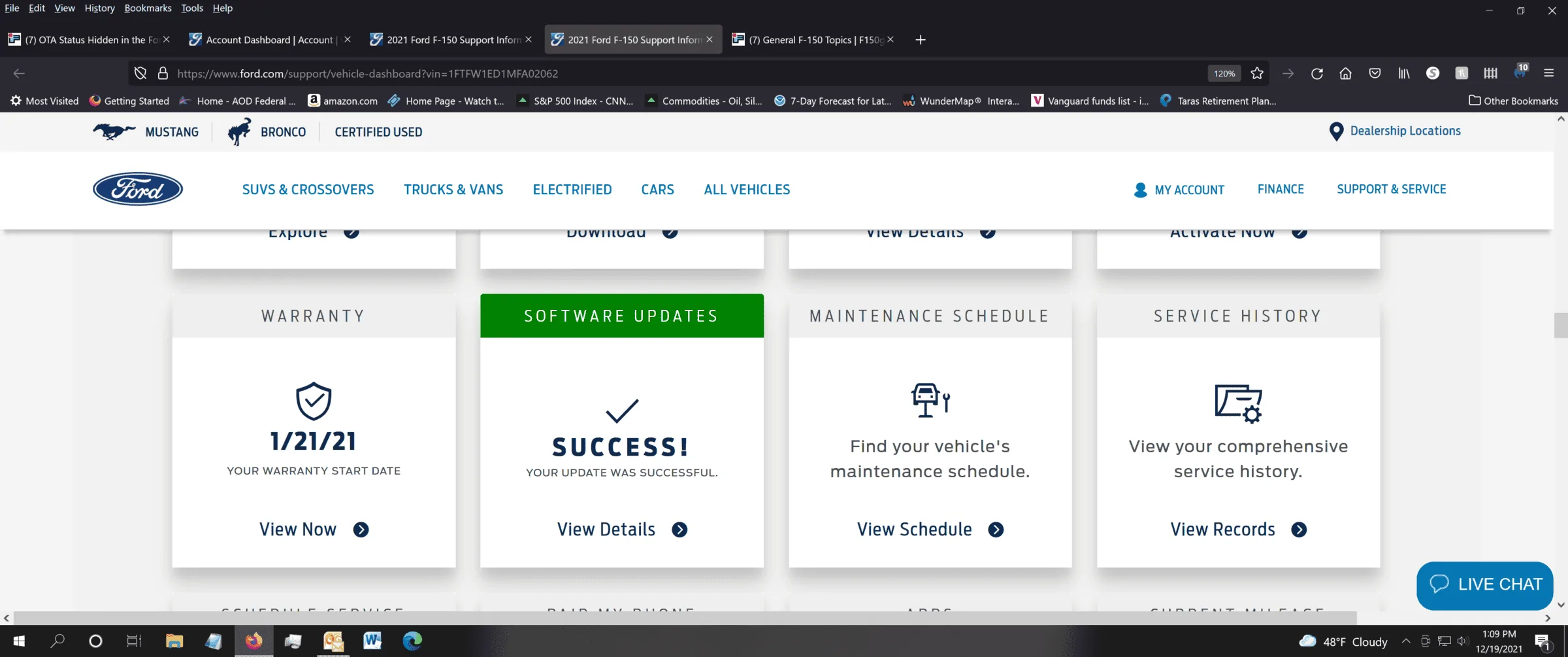Screen dimensions: 1568x657
Task: Click the My Account person icon
Action: tap(1140, 190)
